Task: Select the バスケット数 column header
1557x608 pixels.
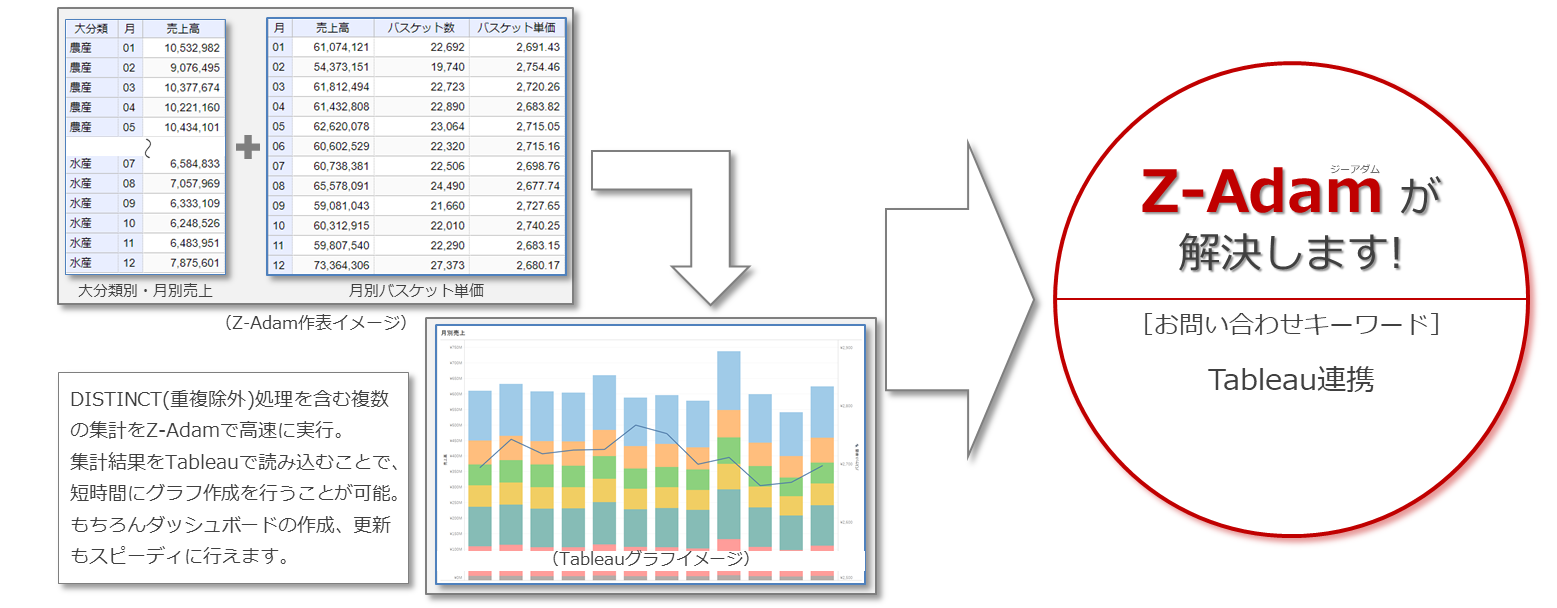Action: (x=421, y=28)
